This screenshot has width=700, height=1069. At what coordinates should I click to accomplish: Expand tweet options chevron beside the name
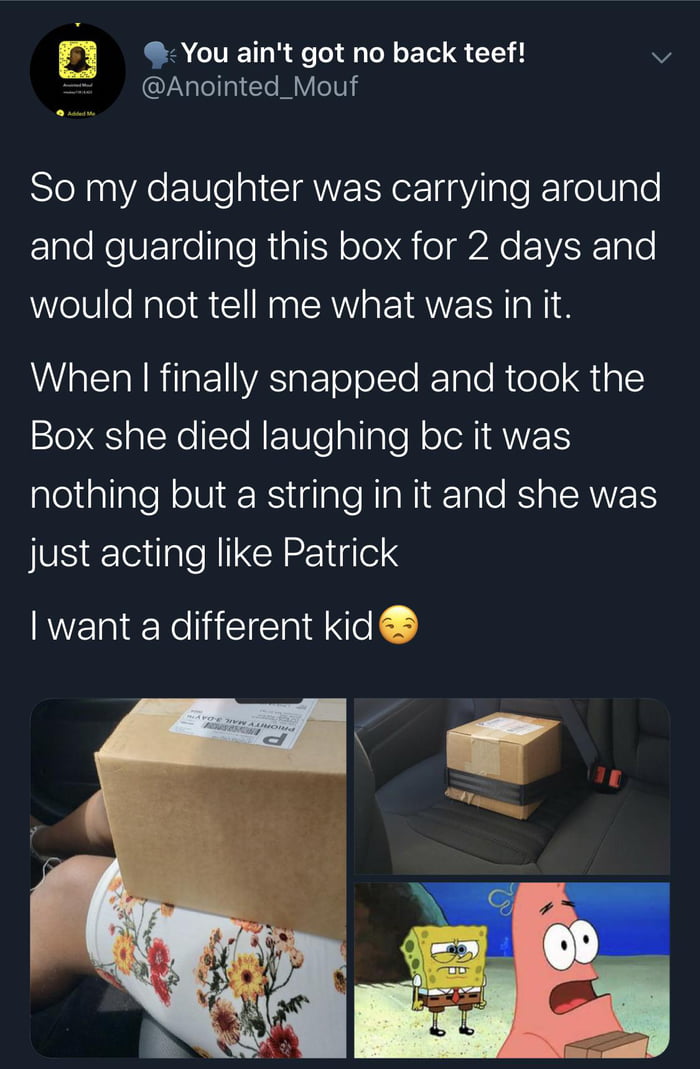pyautogui.click(x=661, y=58)
